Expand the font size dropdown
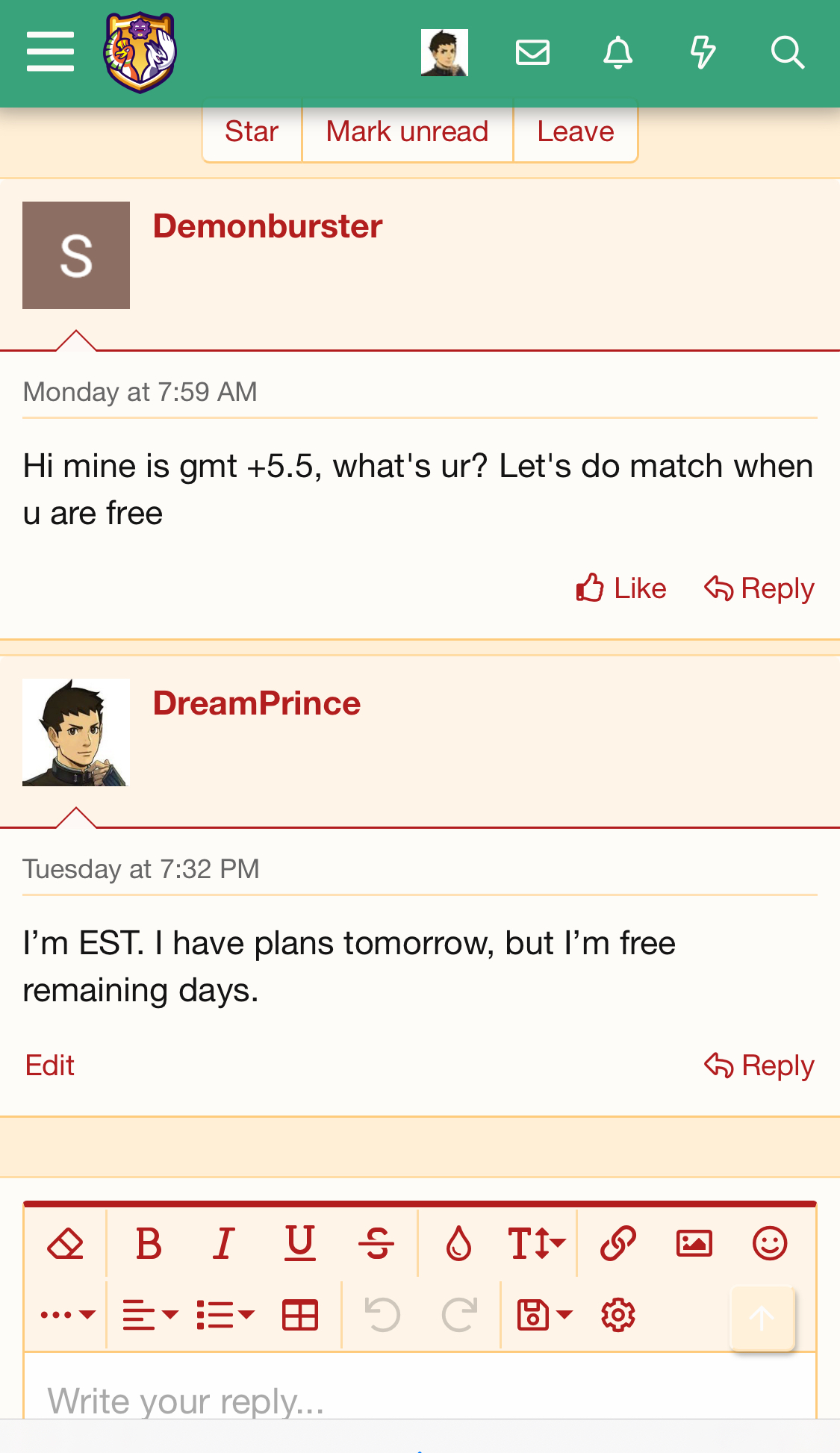This screenshot has width=840, height=1453. 536,1244
